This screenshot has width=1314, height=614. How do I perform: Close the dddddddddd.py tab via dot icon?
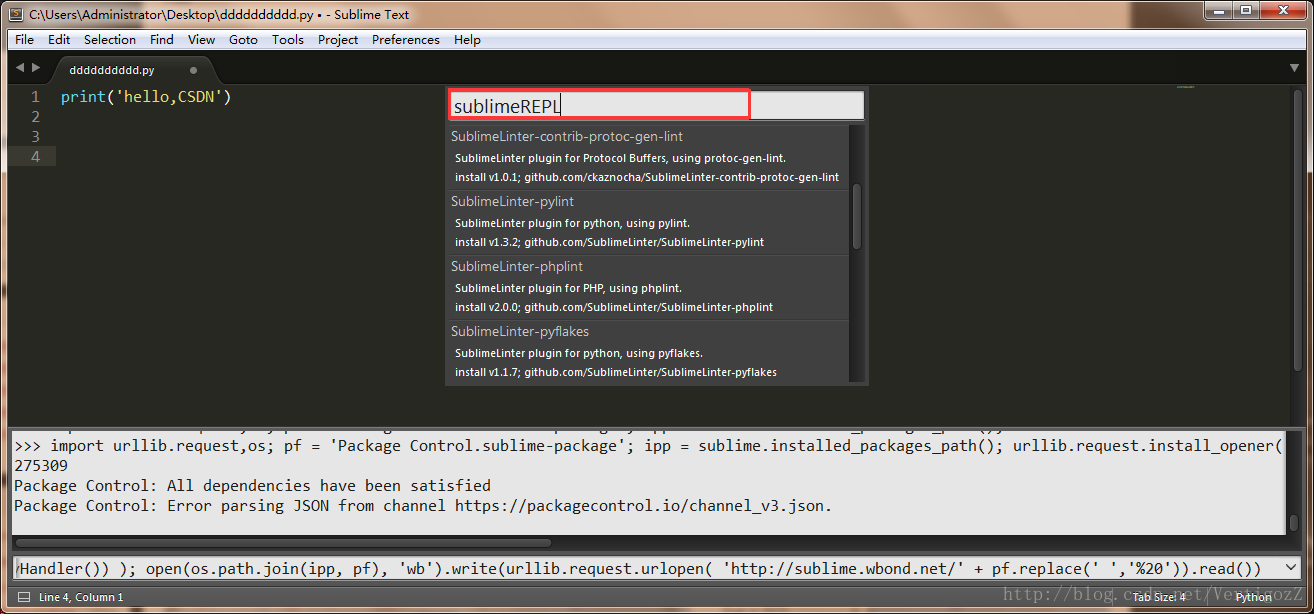click(x=193, y=71)
